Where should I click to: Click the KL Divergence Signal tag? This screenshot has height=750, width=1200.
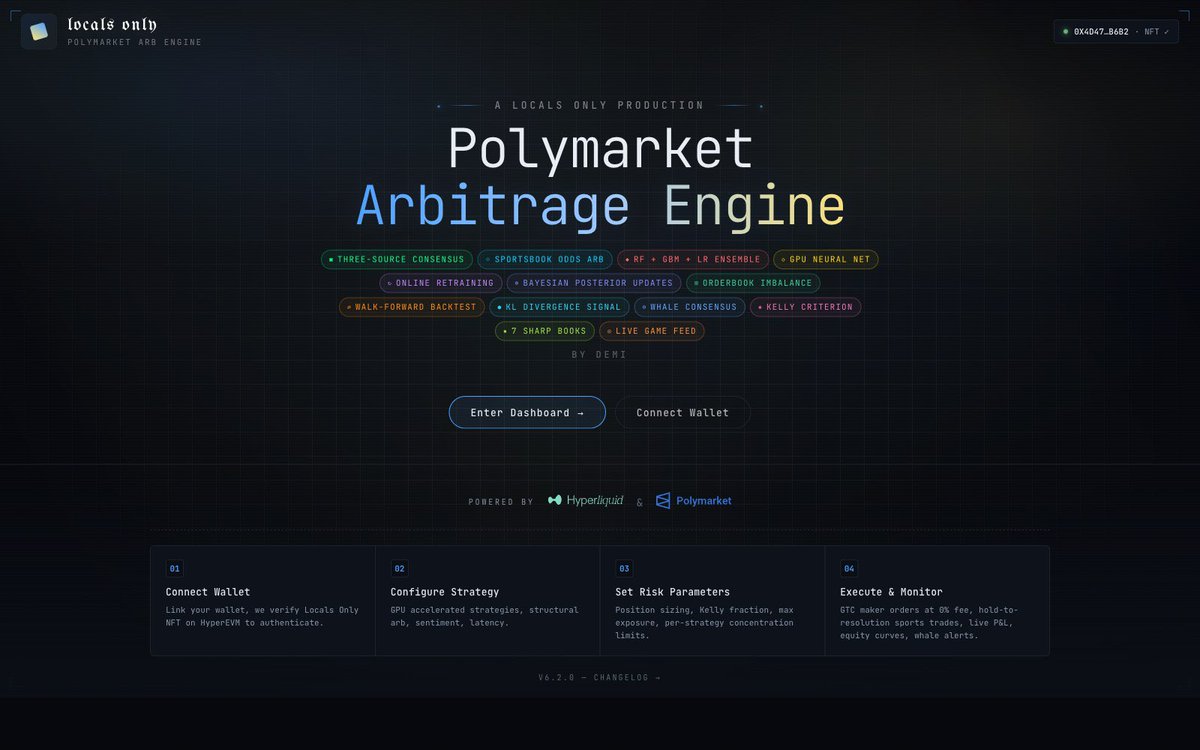(x=559, y=307)
